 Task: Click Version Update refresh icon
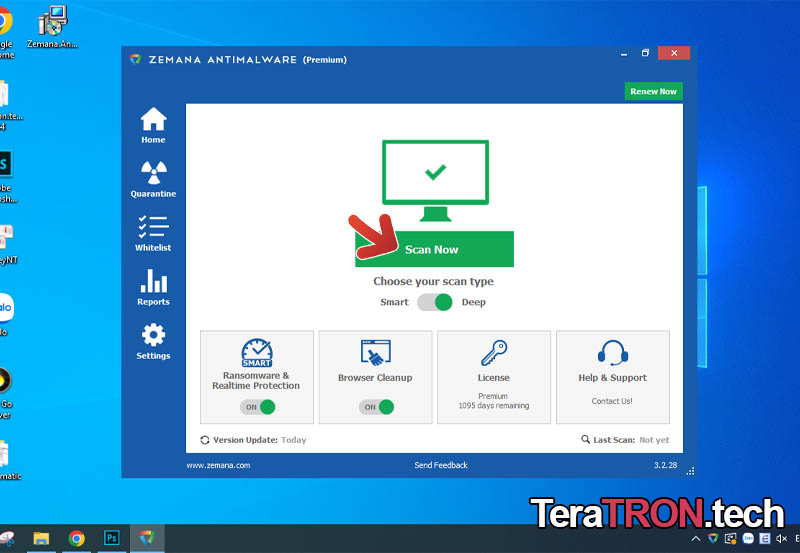205,440
